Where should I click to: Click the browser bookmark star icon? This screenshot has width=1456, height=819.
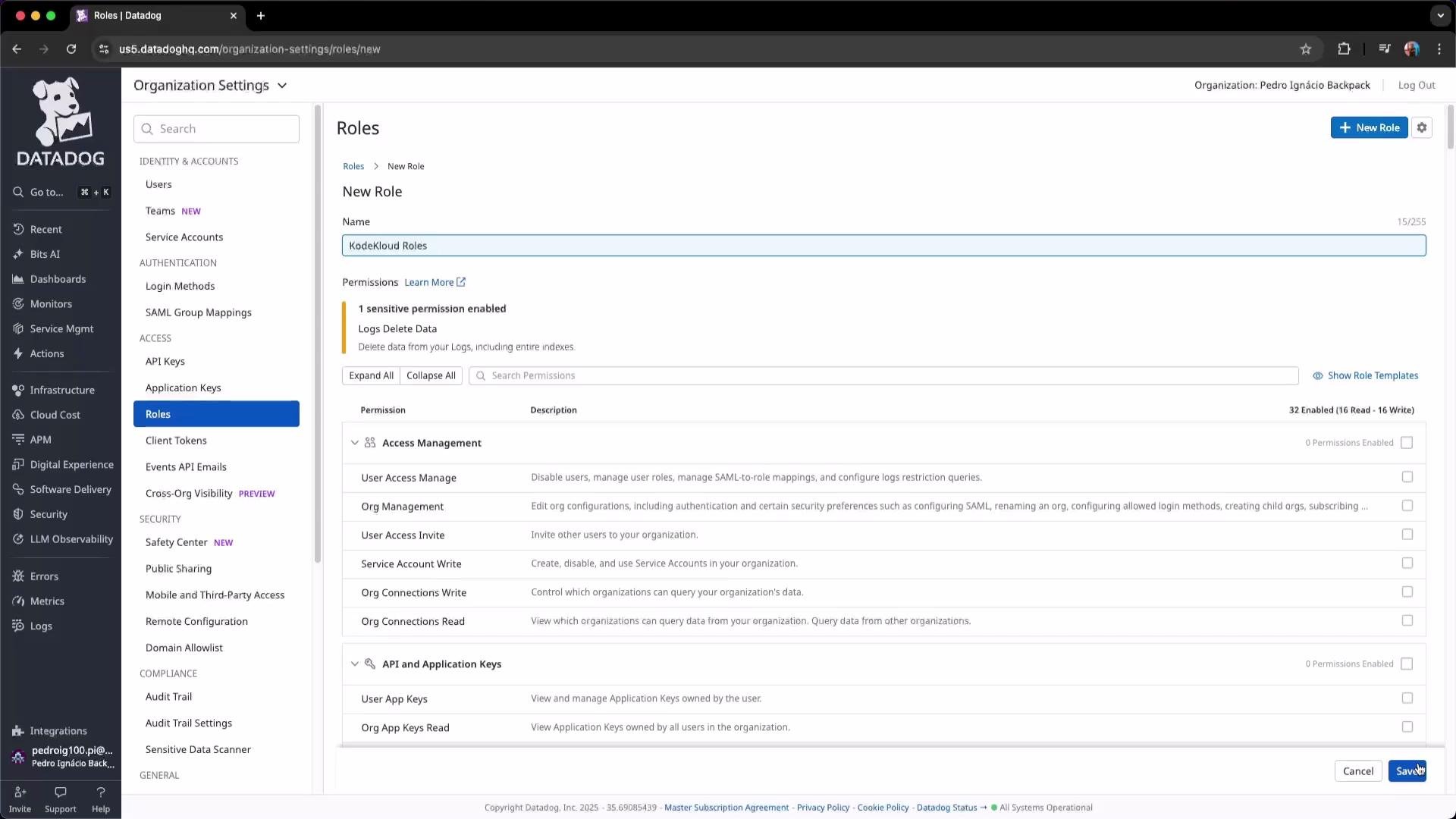[1306, 49]
